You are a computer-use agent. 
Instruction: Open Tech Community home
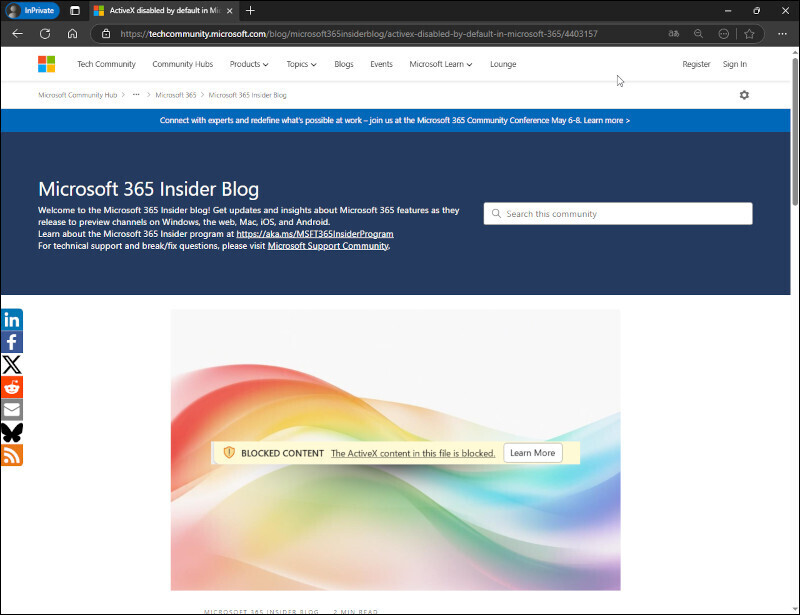[x=107, y=64]
